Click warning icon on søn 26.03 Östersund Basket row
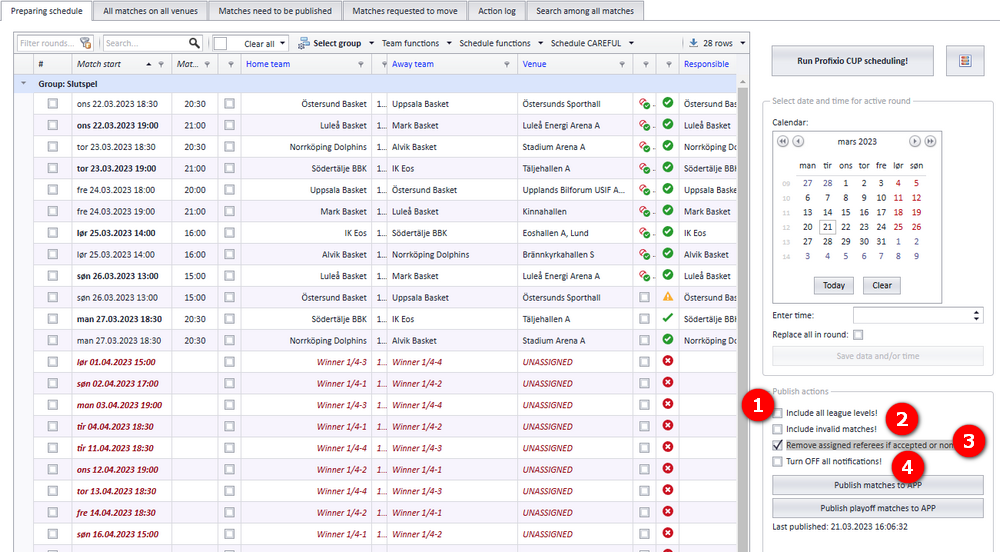 668,296
